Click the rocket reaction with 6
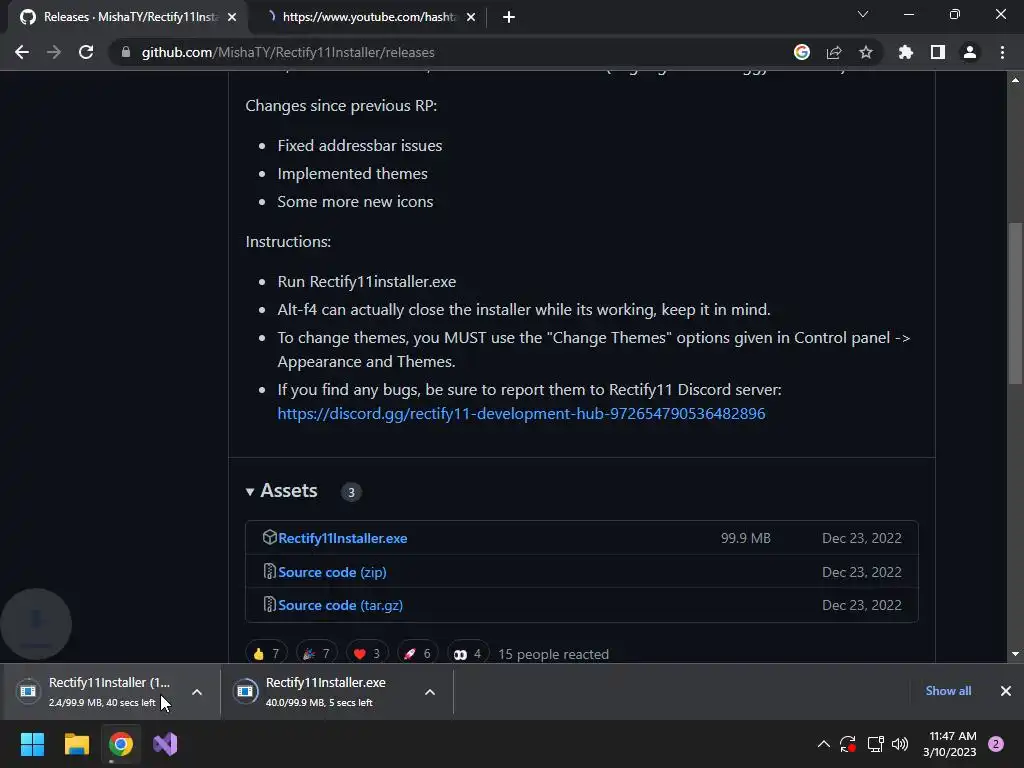The width and height of the screenshot is (1024, 768). (417, 654)
